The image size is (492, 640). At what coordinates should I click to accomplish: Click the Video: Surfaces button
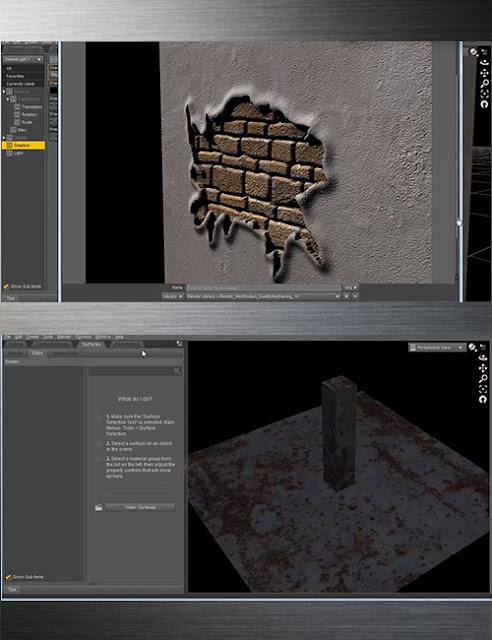[x=140, y=507]
